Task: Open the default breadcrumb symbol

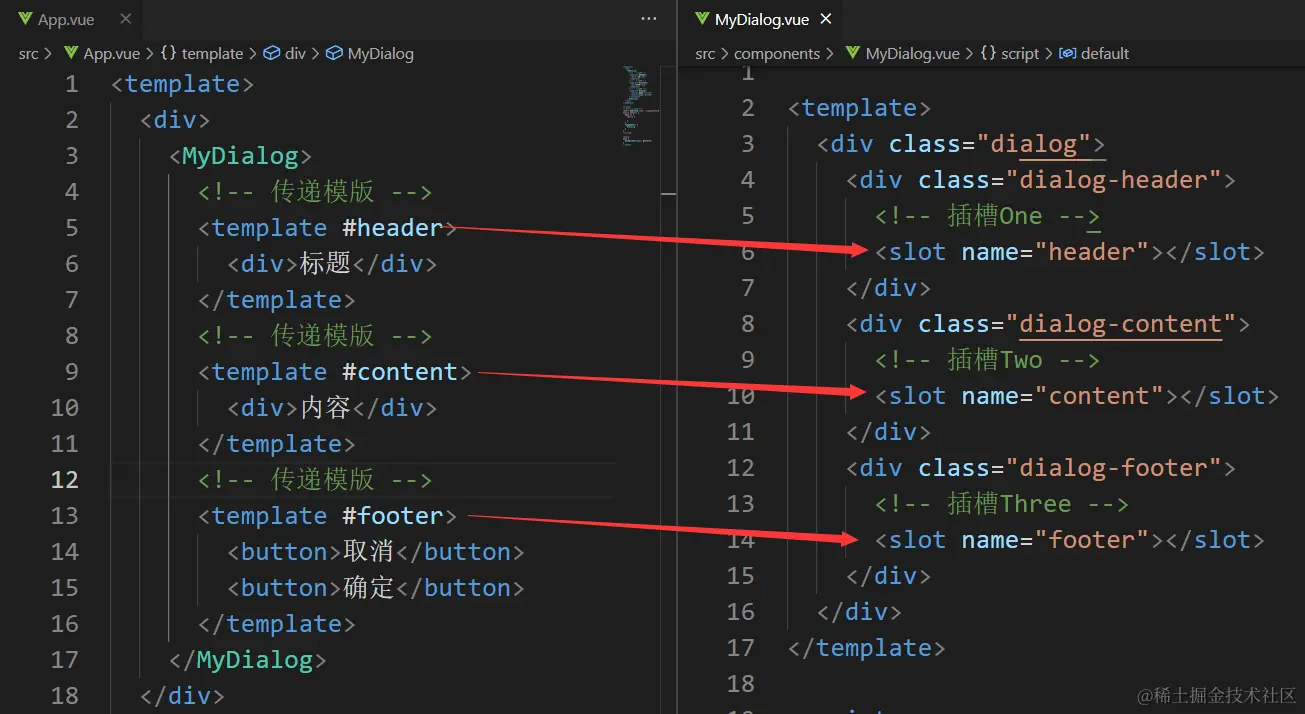Action: click(x=1104, y=54)
